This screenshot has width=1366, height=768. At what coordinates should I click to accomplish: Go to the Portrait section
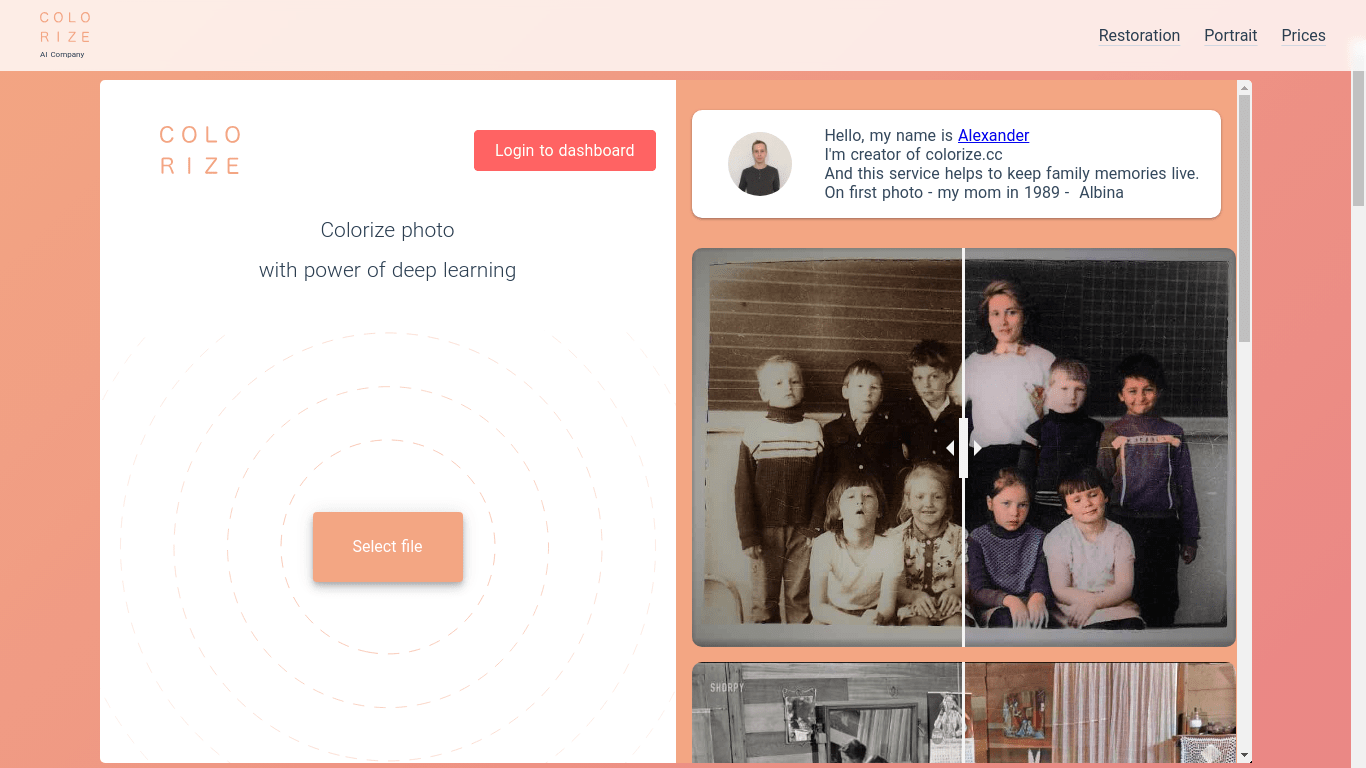1230,35
